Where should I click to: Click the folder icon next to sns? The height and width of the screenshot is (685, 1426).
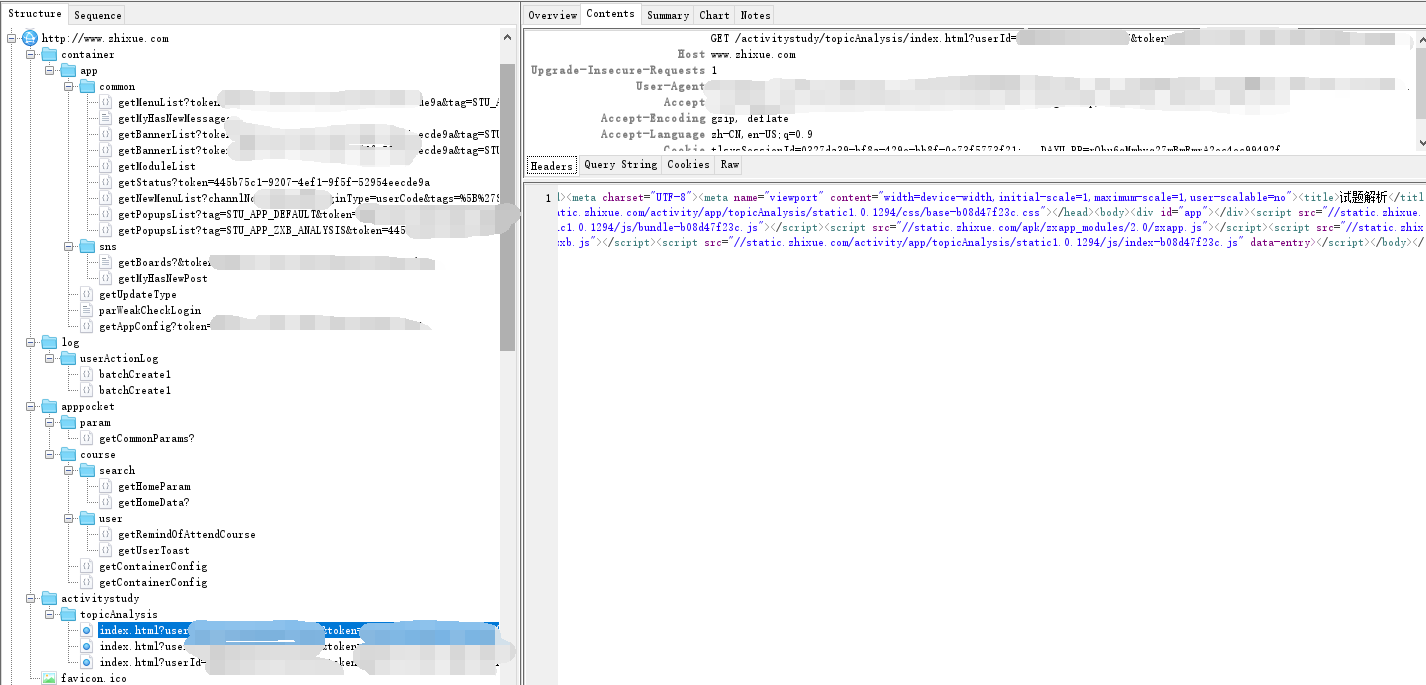pyautogui.click(x=87, y=246)
